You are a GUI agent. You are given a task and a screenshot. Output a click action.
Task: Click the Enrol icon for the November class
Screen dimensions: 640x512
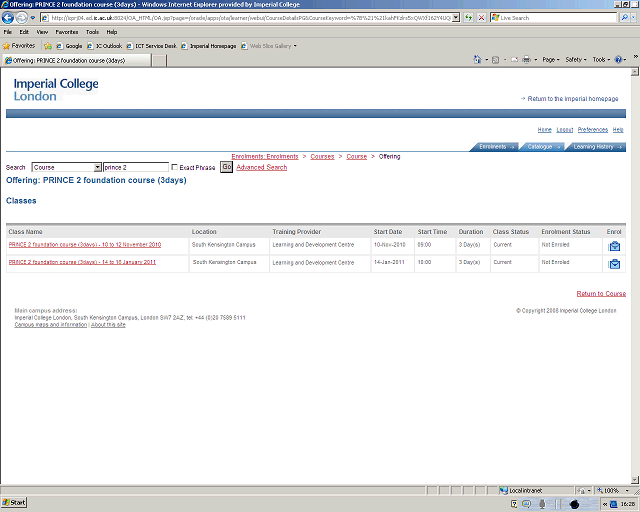click(614, 246)
